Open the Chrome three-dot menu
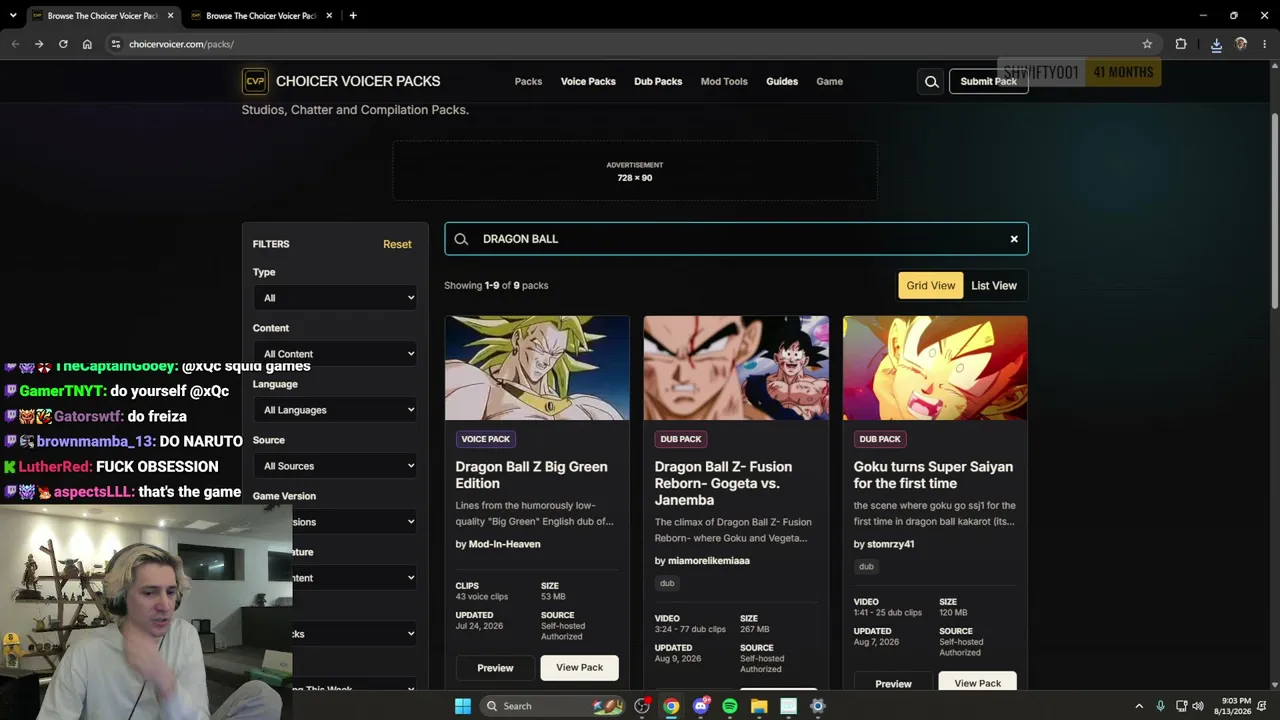 click(x=1265, y=44)
